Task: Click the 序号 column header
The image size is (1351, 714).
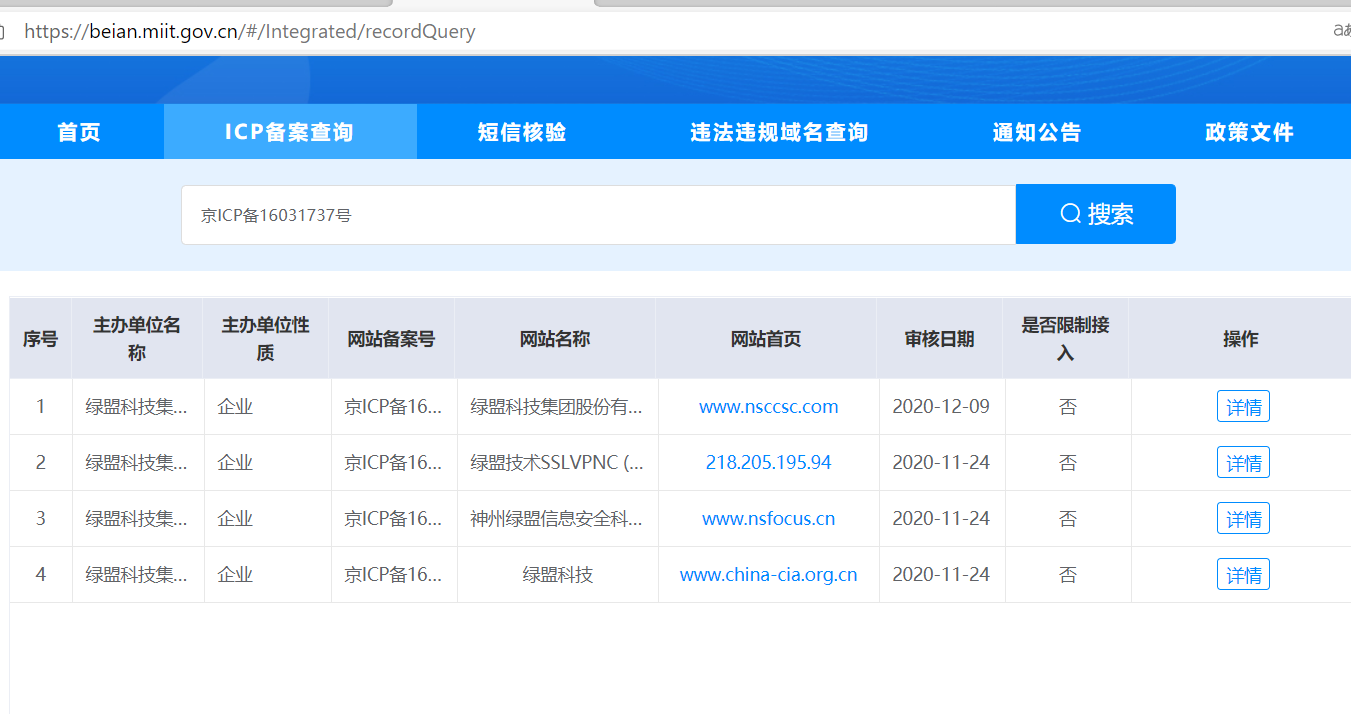Action: (x=40, y=339)
